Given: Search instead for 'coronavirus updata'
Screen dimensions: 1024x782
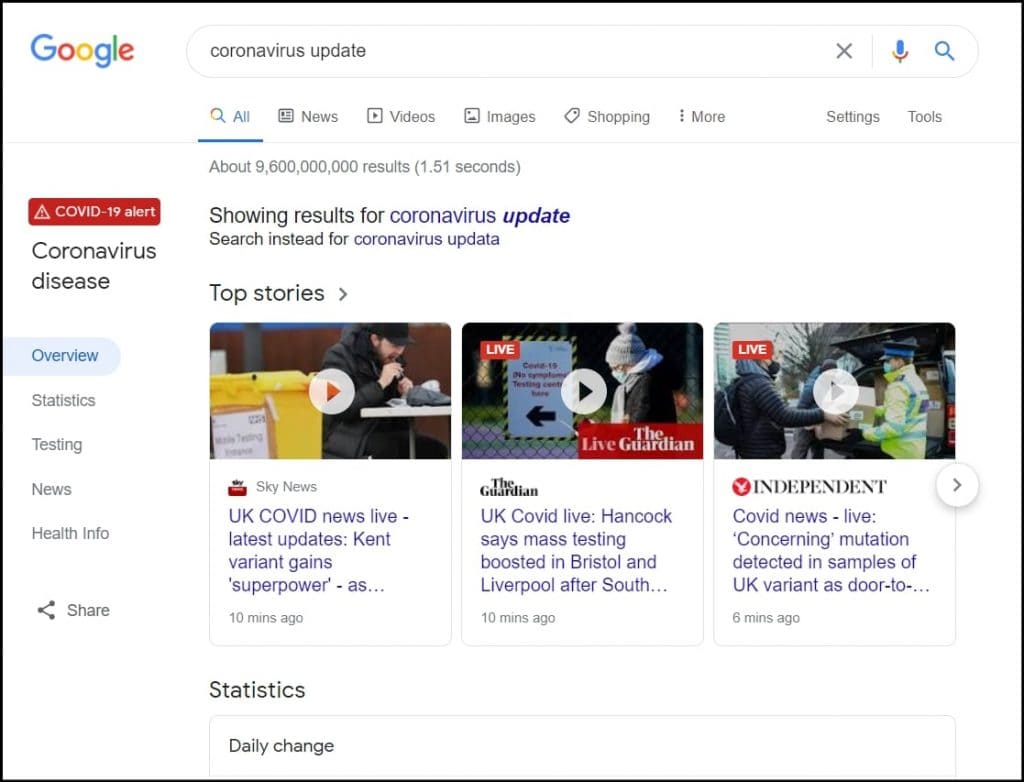Looking at the screenshot, I should point(426,239).
